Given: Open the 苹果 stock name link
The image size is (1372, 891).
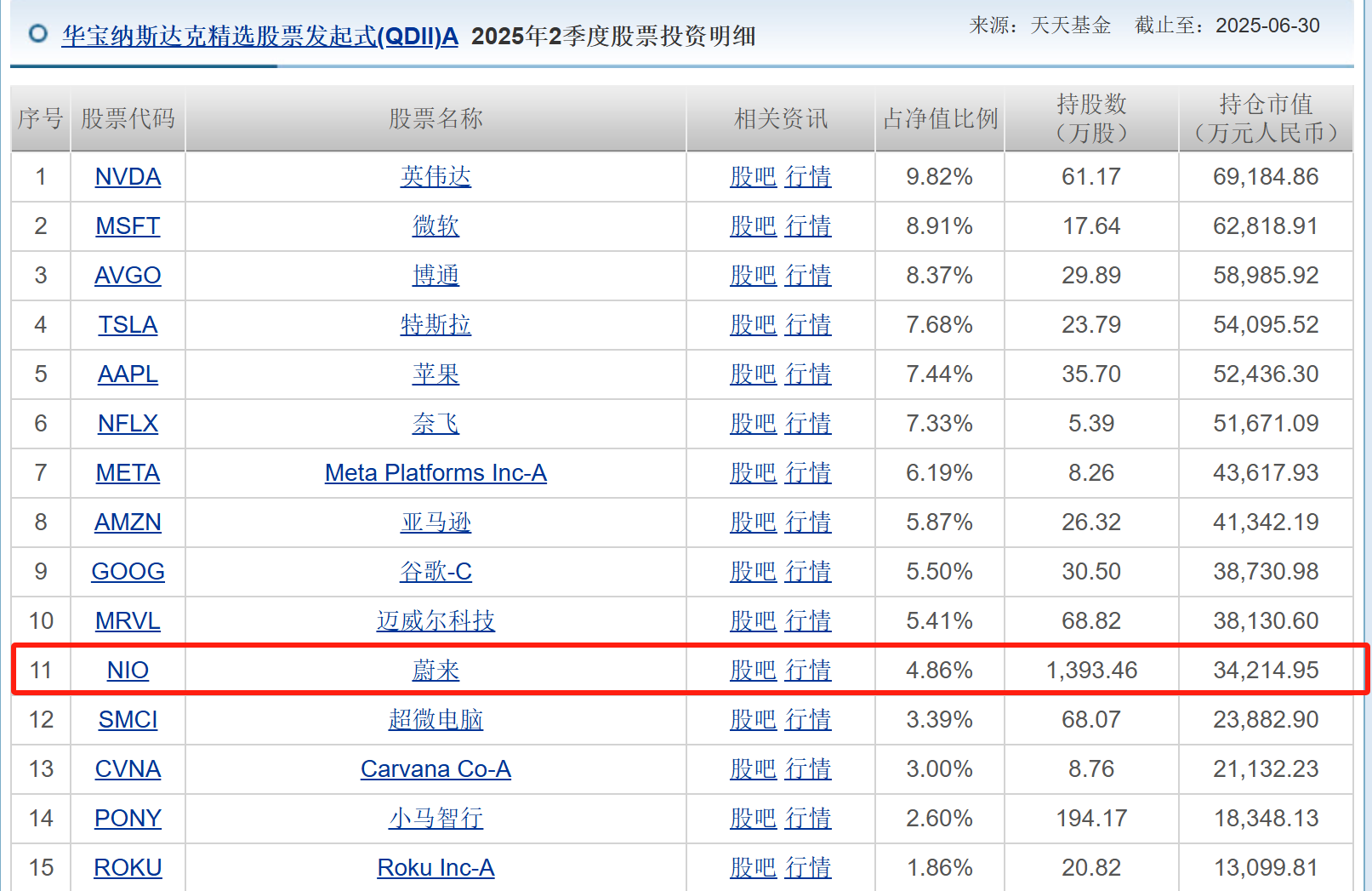Looking at the screenshot, I should tap(436, 374).
